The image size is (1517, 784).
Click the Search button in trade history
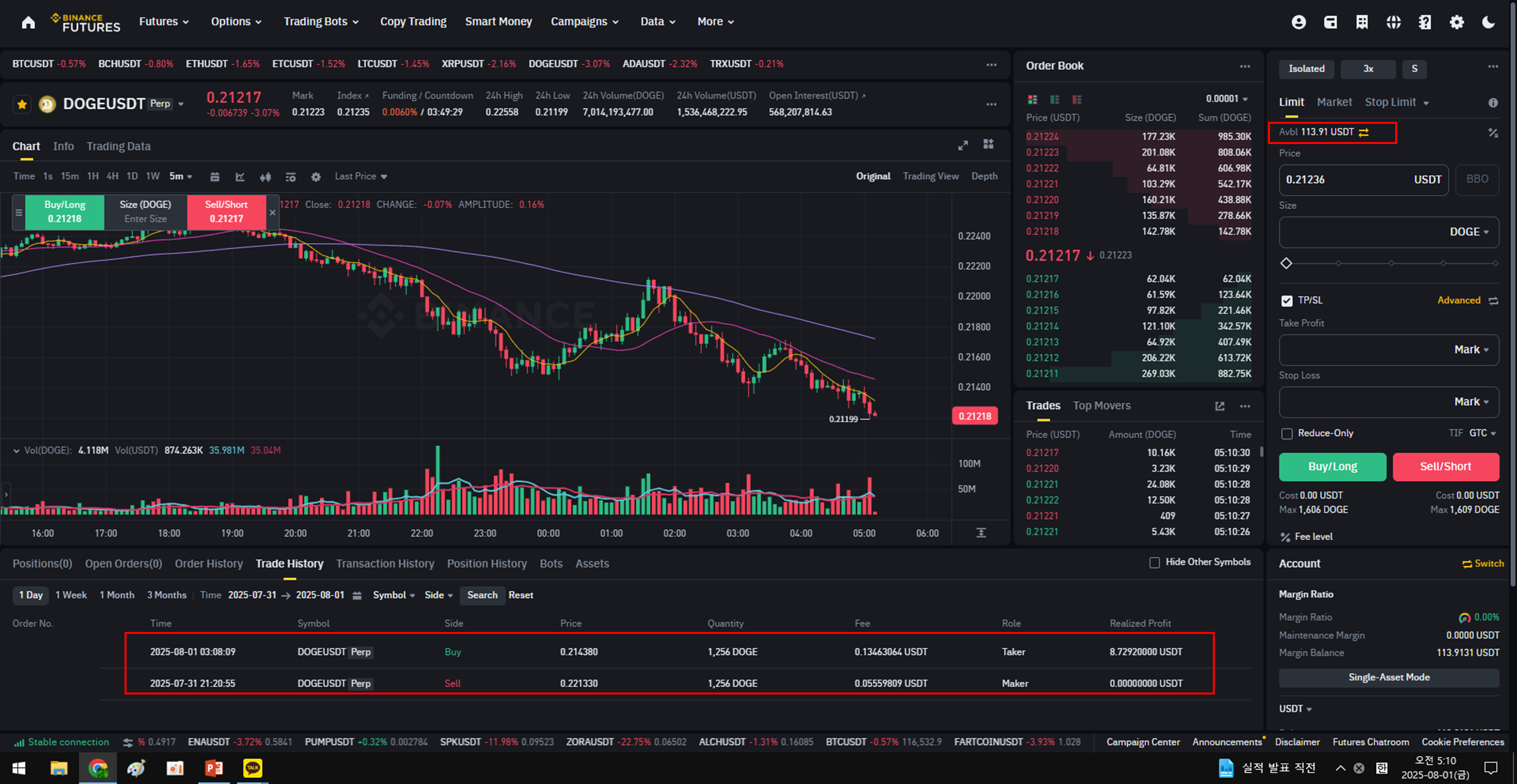(482, 596)
